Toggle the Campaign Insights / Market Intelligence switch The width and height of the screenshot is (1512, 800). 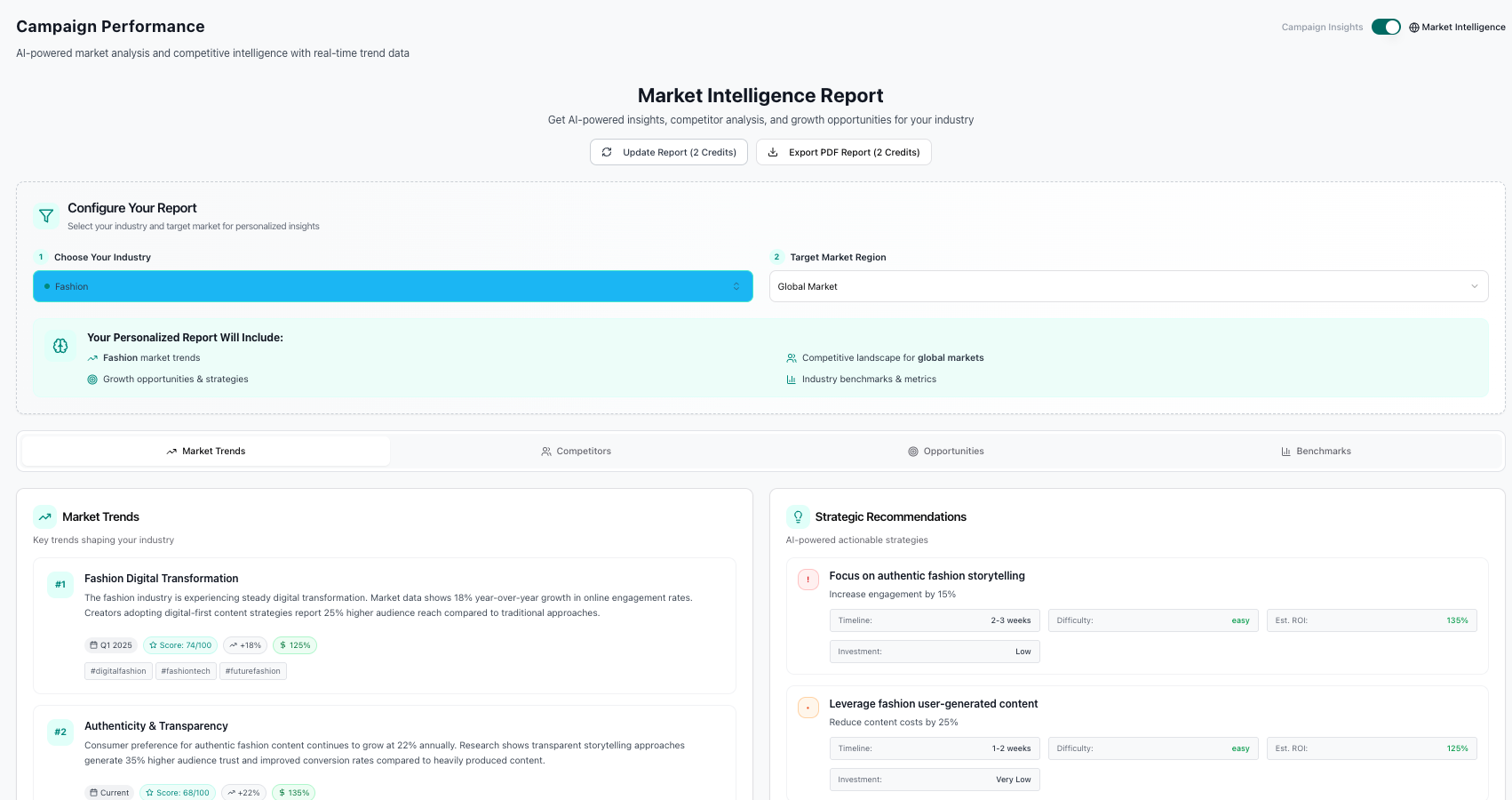1386,27
